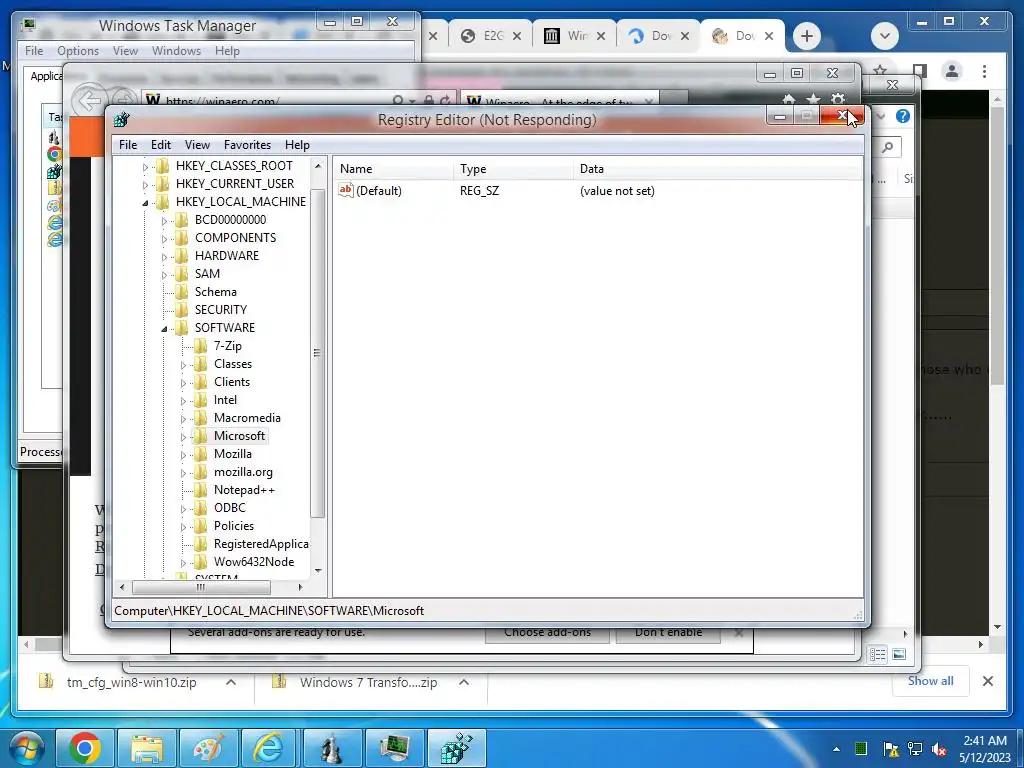This screenshot has height=768, width=1024.
Task: Open Chrome tab search dropdown
Action: click(x=885, y=36)
